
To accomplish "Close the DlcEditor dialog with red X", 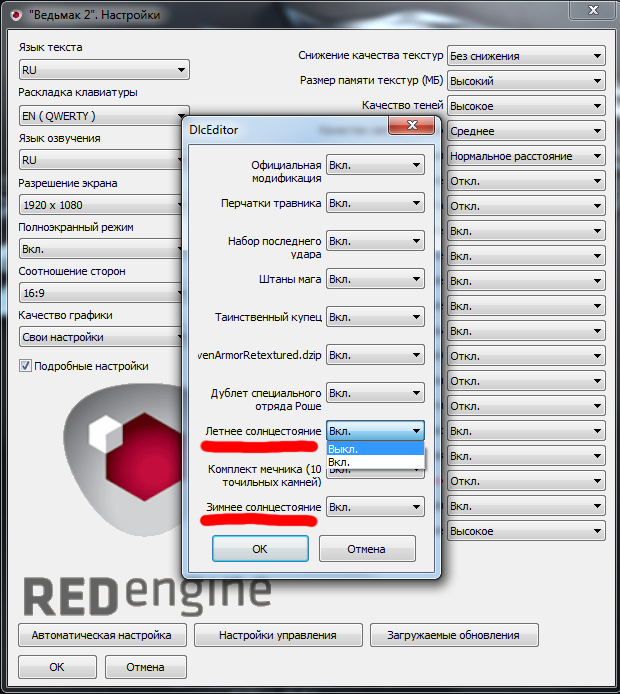I will [411, 125].
